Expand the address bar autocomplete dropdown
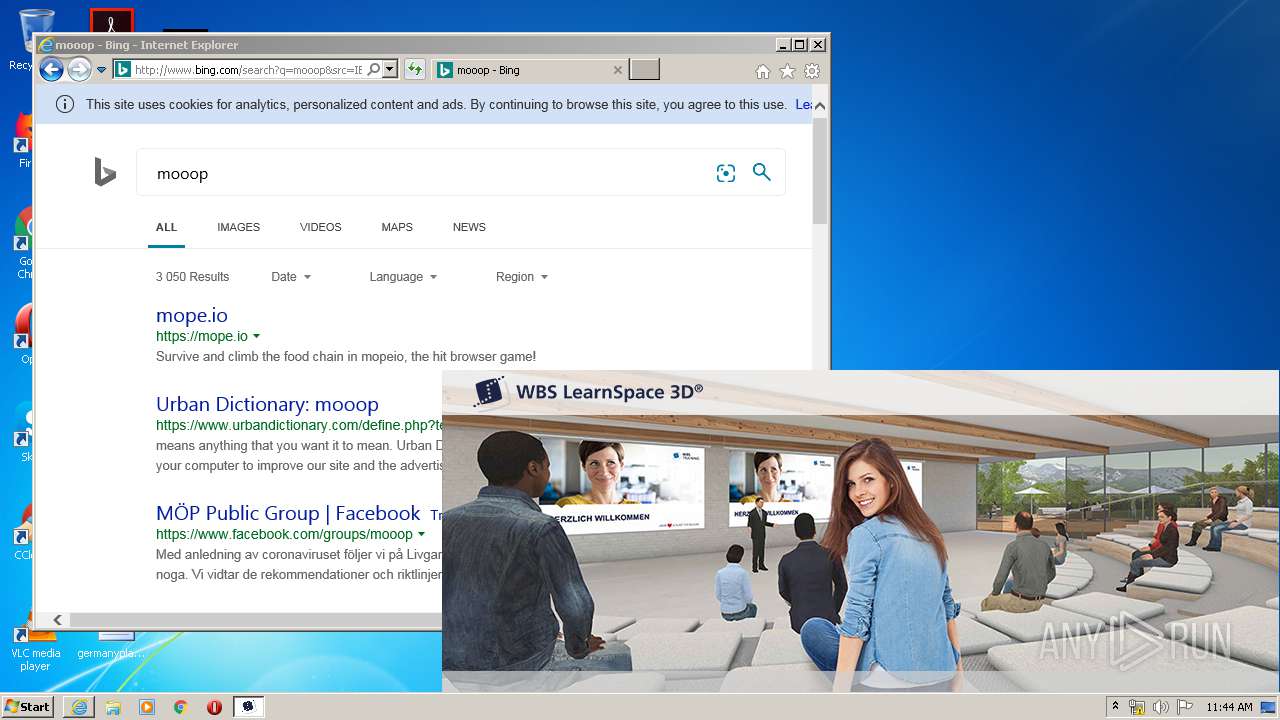This screenshot has height=720, width=1280. point(390,70)
